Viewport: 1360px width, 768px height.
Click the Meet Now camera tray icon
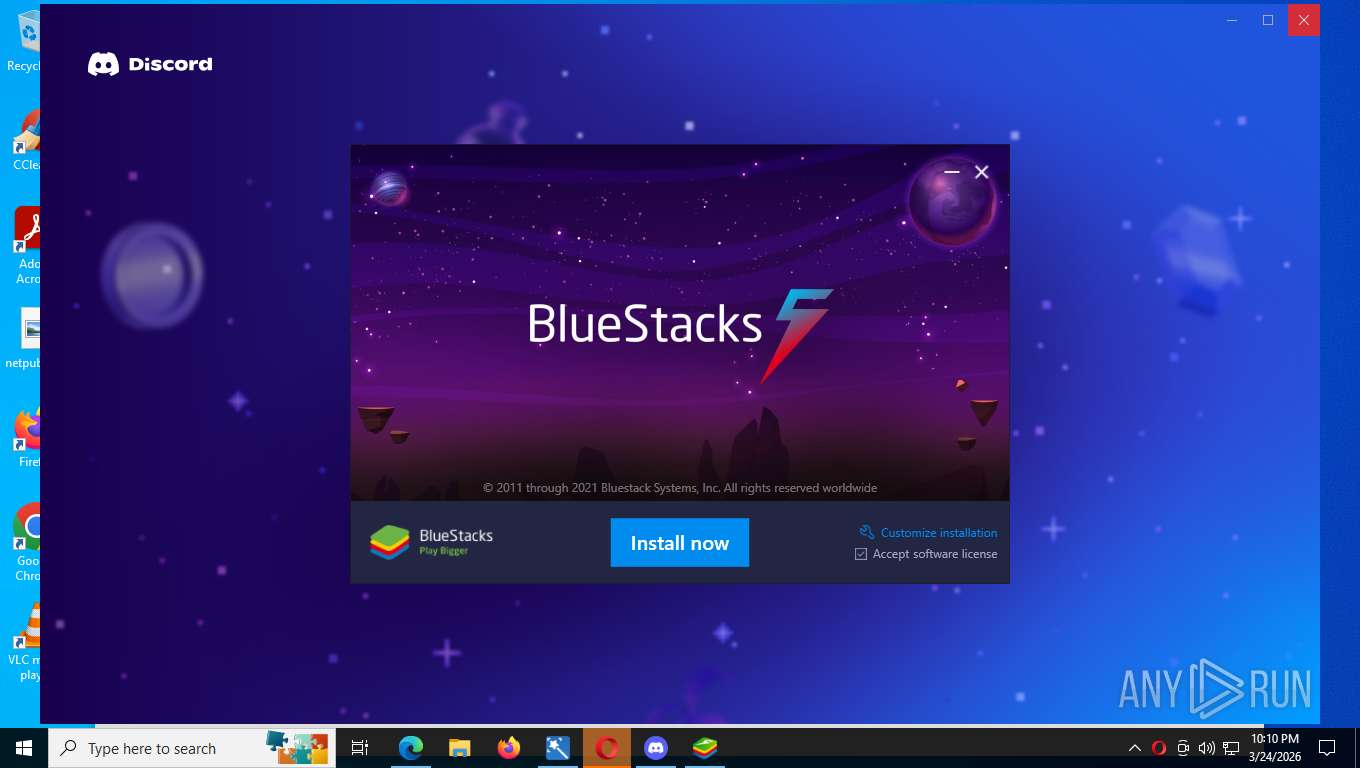[1183, 748]
